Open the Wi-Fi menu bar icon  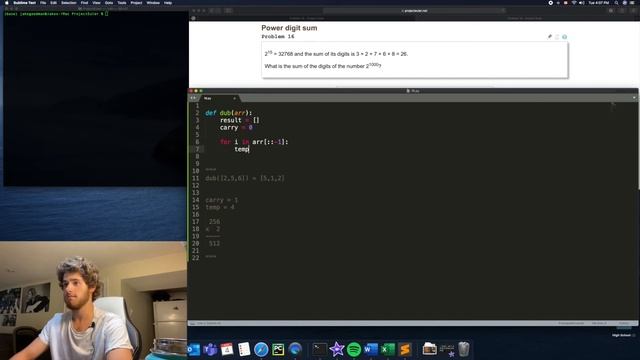point(573,3)
